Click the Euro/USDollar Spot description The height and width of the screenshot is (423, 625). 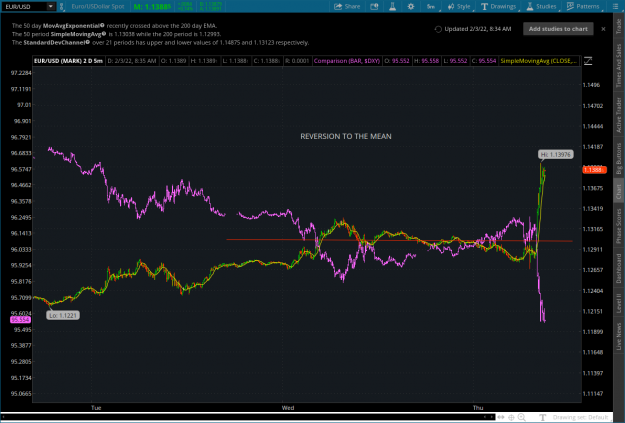(98, 6)
